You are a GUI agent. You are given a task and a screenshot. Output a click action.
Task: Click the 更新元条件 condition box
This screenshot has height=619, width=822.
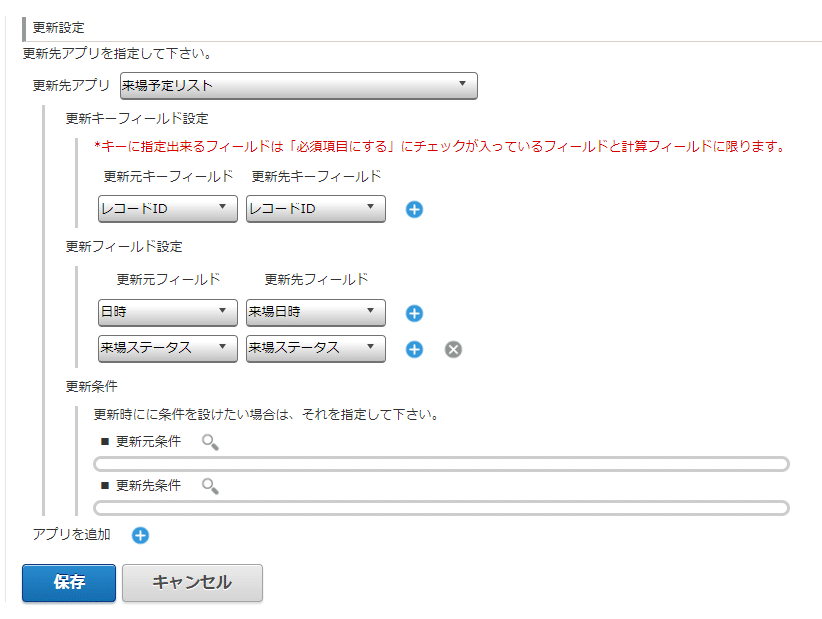(441, 464)
